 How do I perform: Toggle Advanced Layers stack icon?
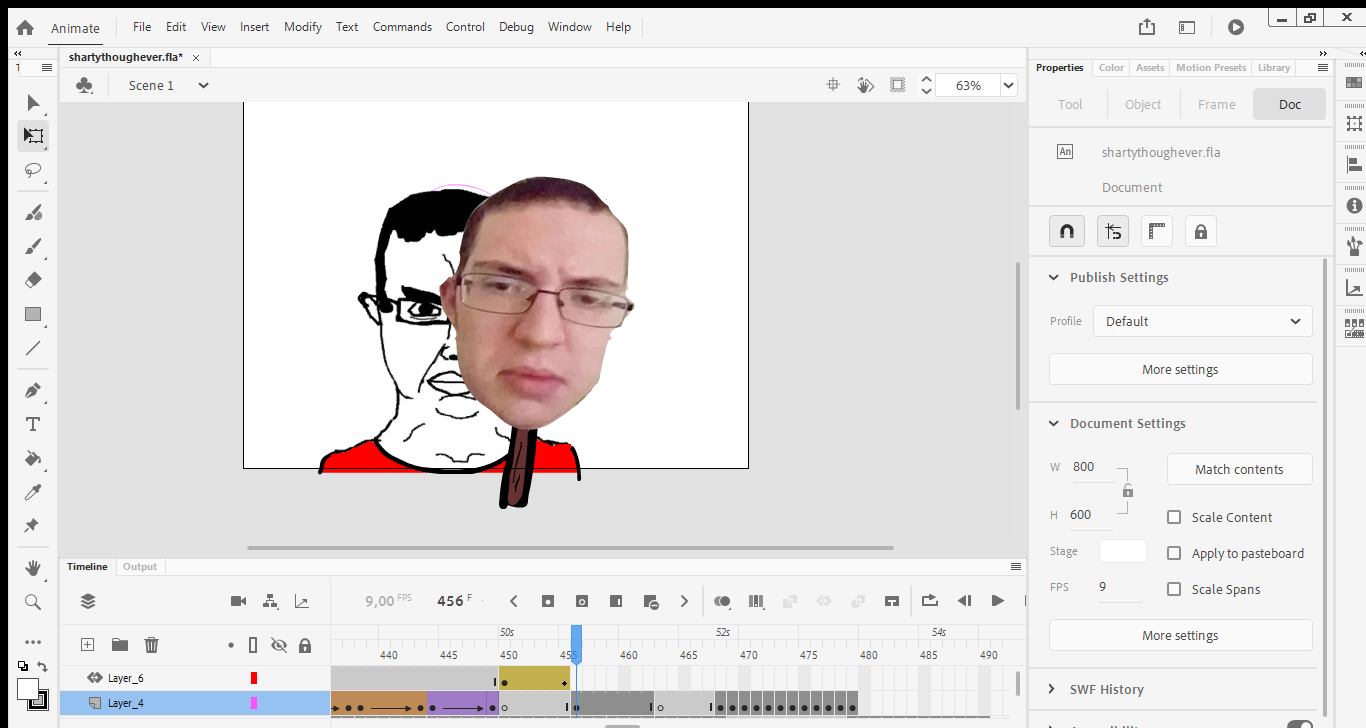tap(88, 601)
